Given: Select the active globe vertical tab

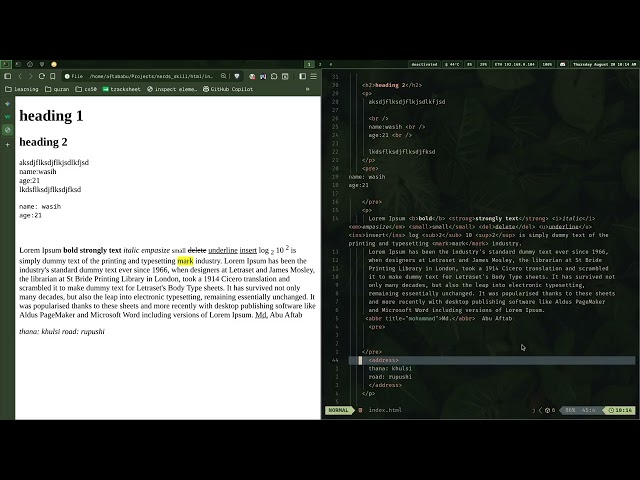Looking at the screenshot, I should tap(7, 130).
